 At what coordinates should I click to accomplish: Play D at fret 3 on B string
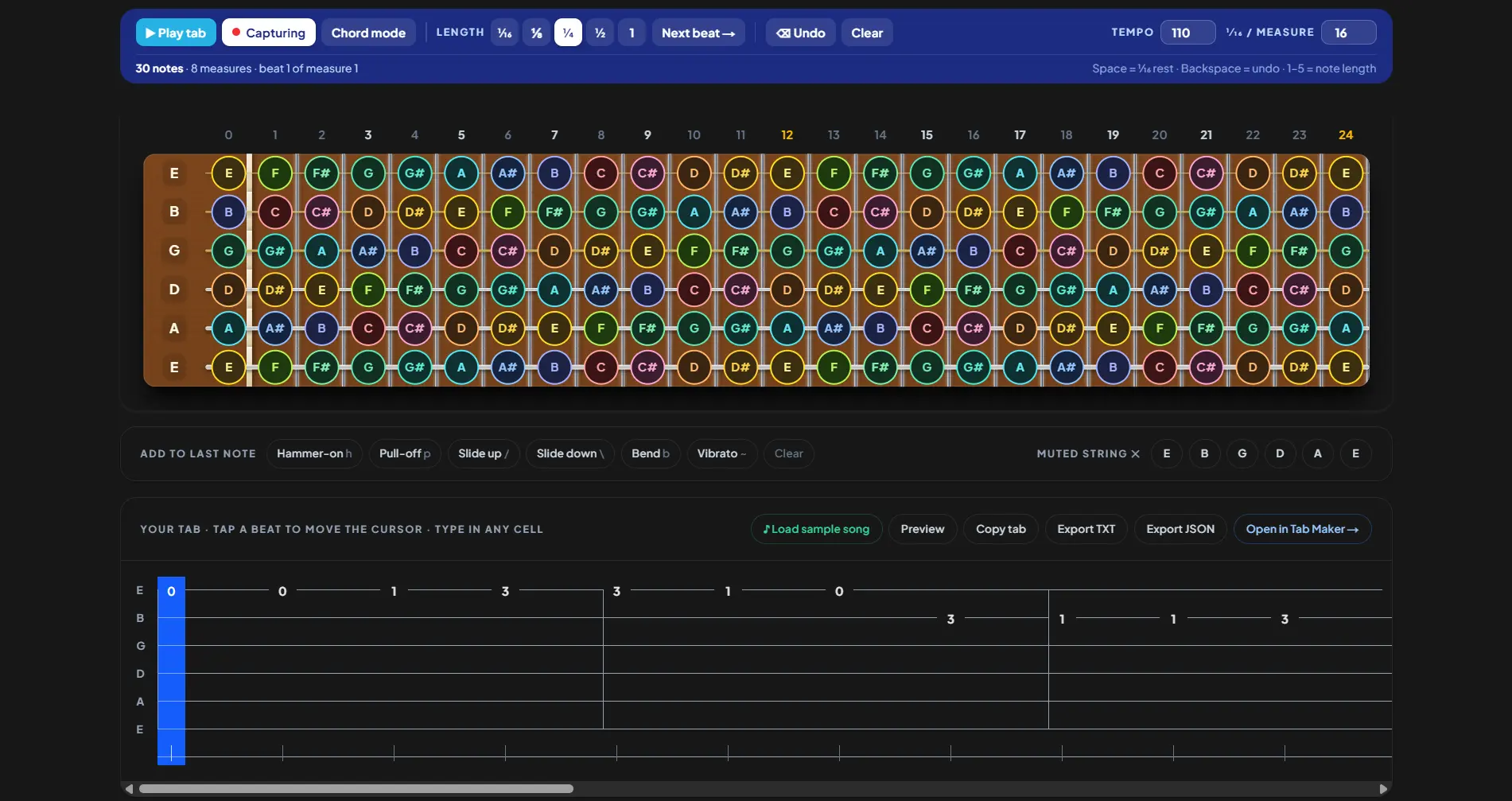368,212
